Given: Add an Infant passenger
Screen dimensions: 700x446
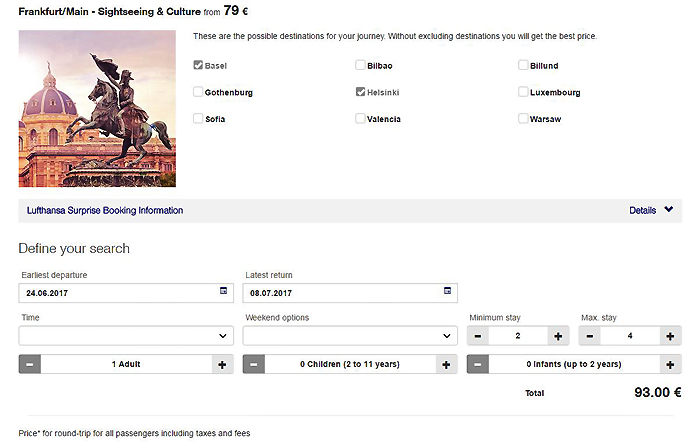Looking at the screenshot, I should tap(670, 365).
